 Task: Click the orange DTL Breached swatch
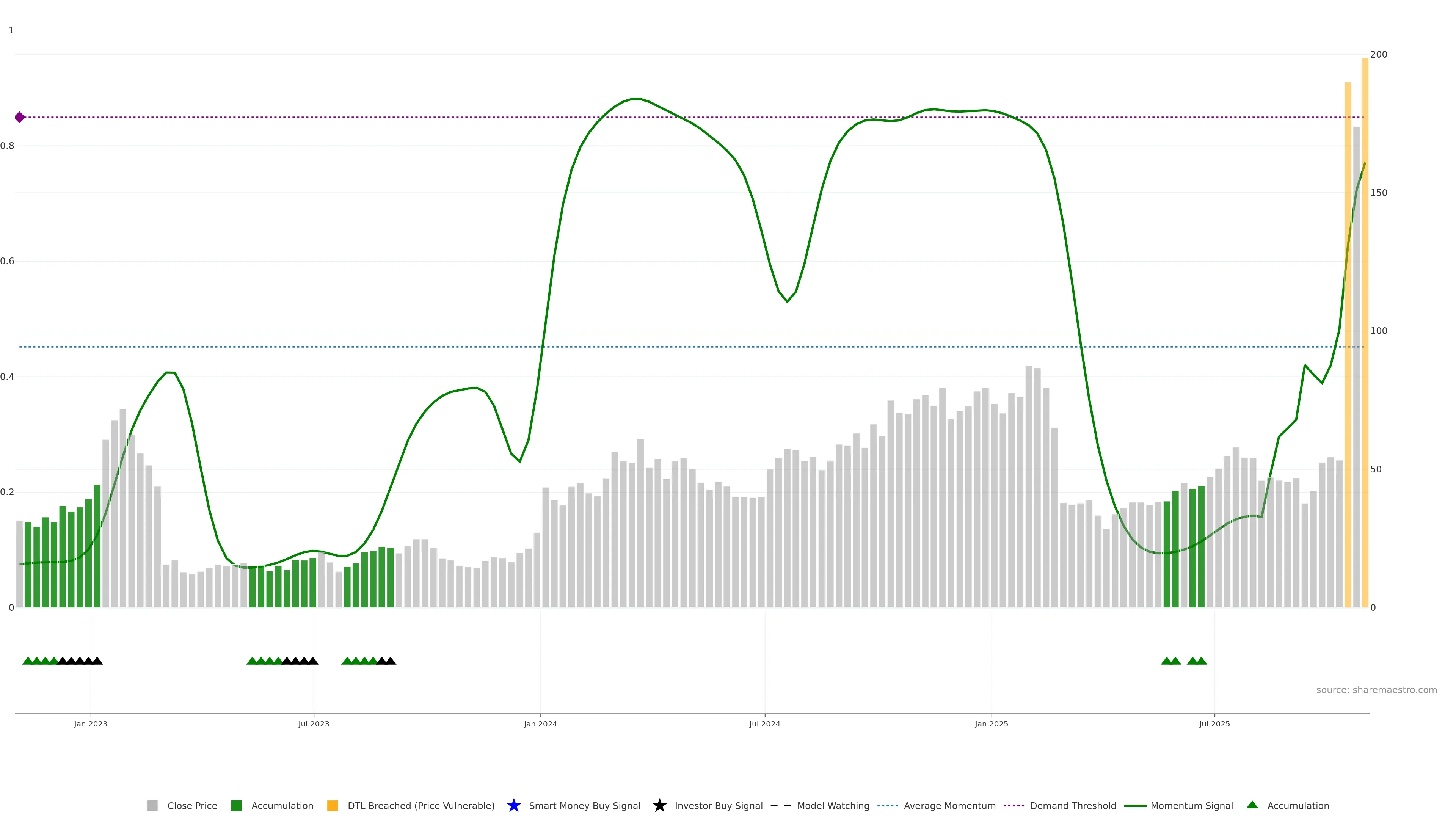point(333,805)
